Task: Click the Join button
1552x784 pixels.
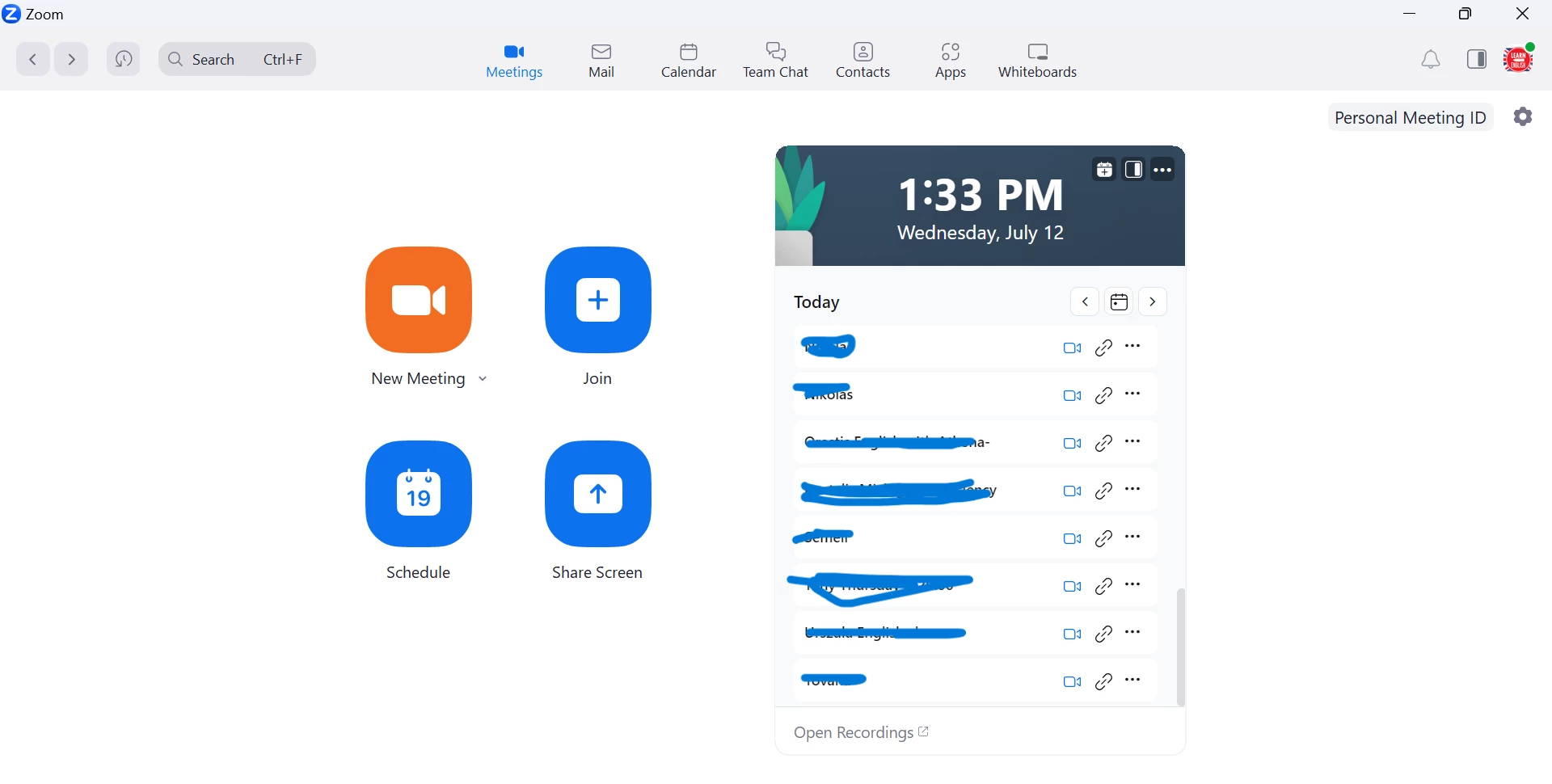Action: [x=599, y=301]
